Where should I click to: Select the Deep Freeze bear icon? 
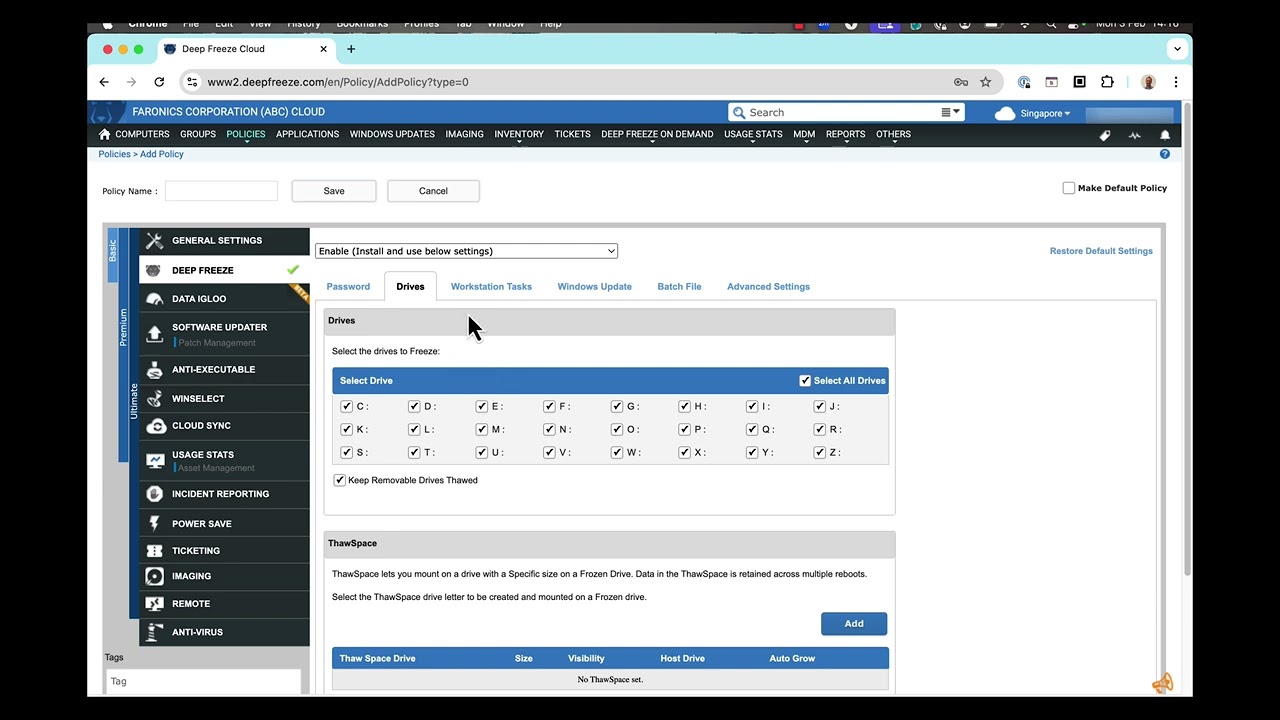point(153,270)
